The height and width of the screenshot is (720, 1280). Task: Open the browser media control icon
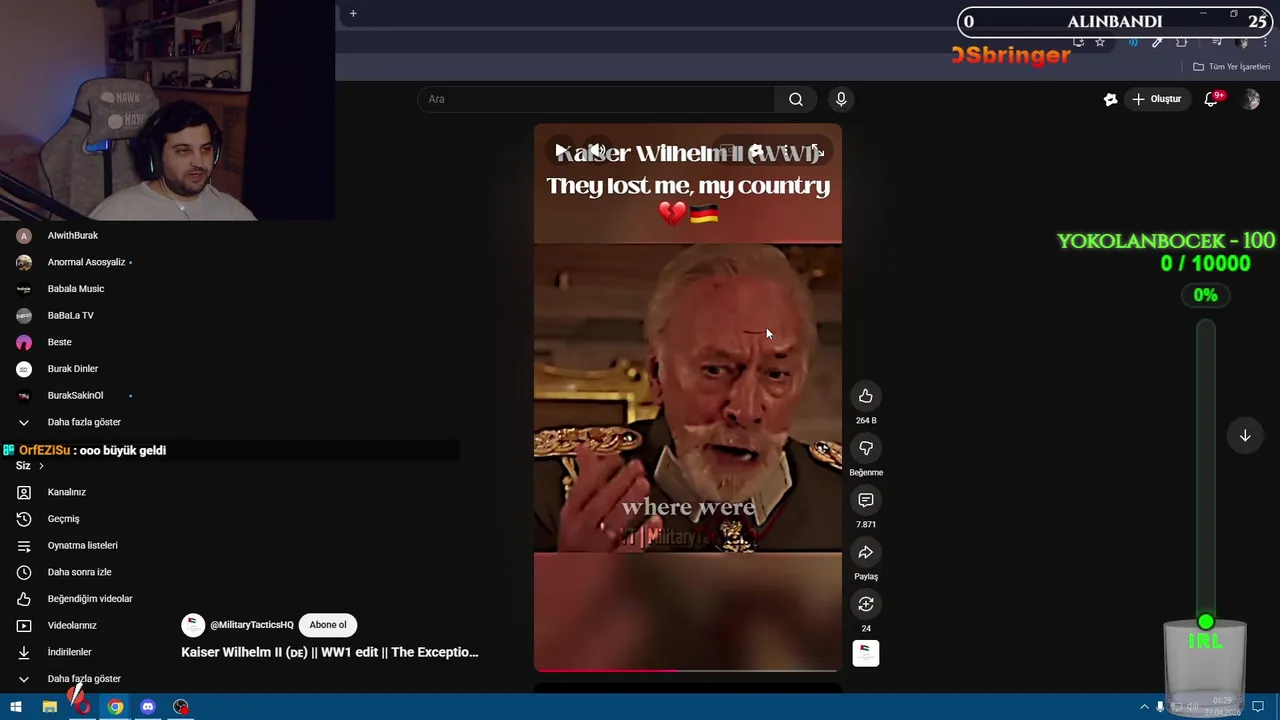(1217, 42)
